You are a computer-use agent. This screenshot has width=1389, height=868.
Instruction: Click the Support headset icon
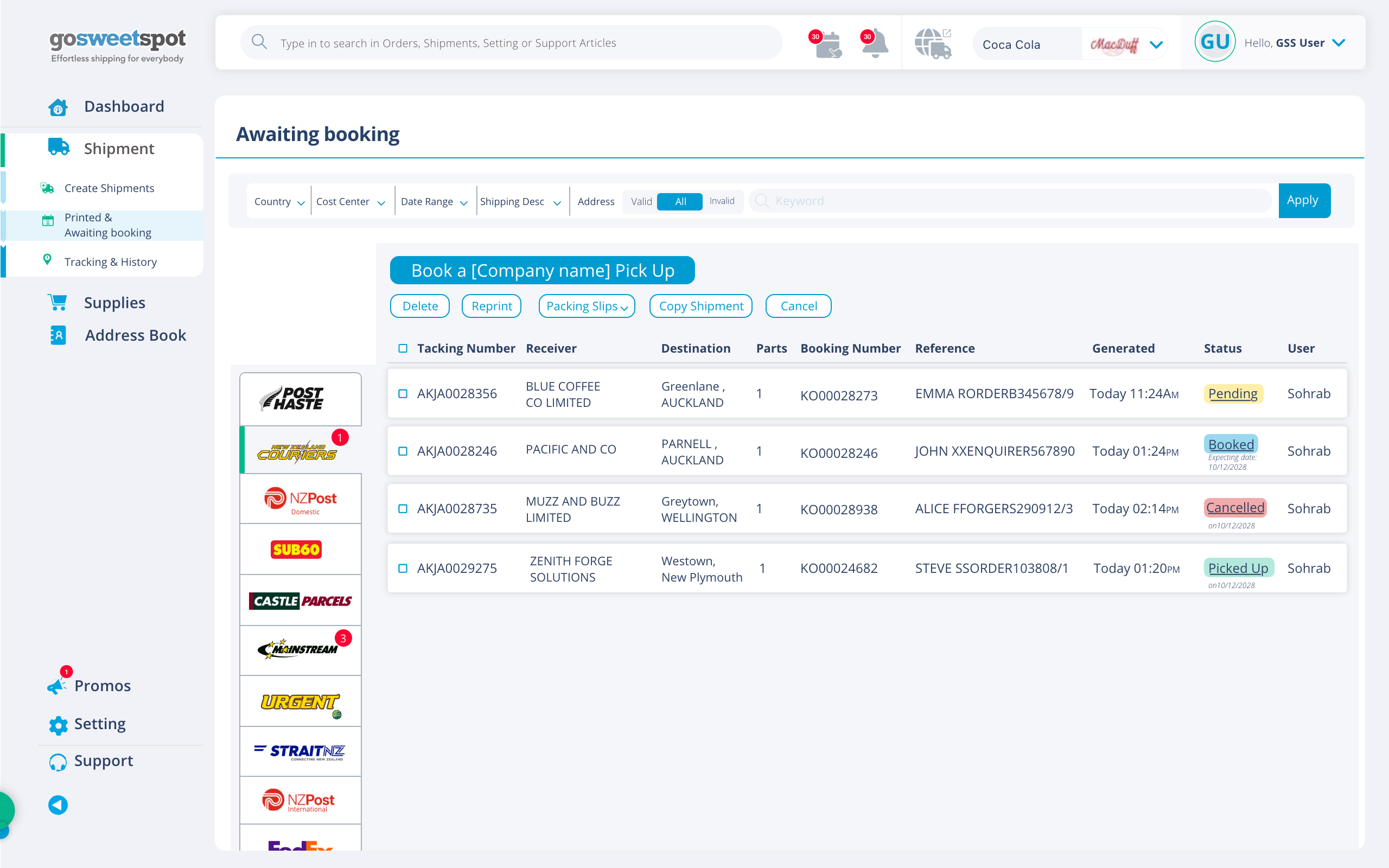(58, 760)
